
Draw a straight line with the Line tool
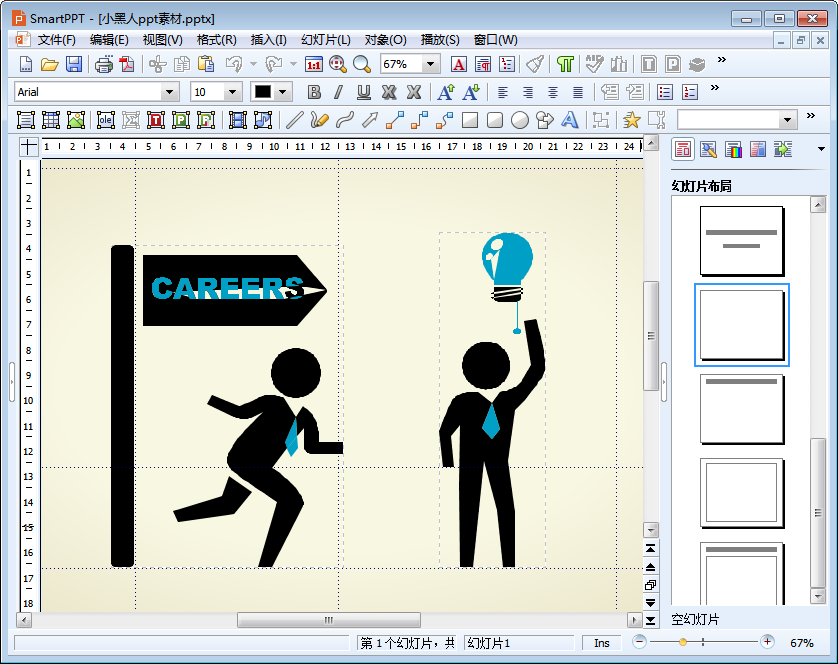(x=294, y=120)
